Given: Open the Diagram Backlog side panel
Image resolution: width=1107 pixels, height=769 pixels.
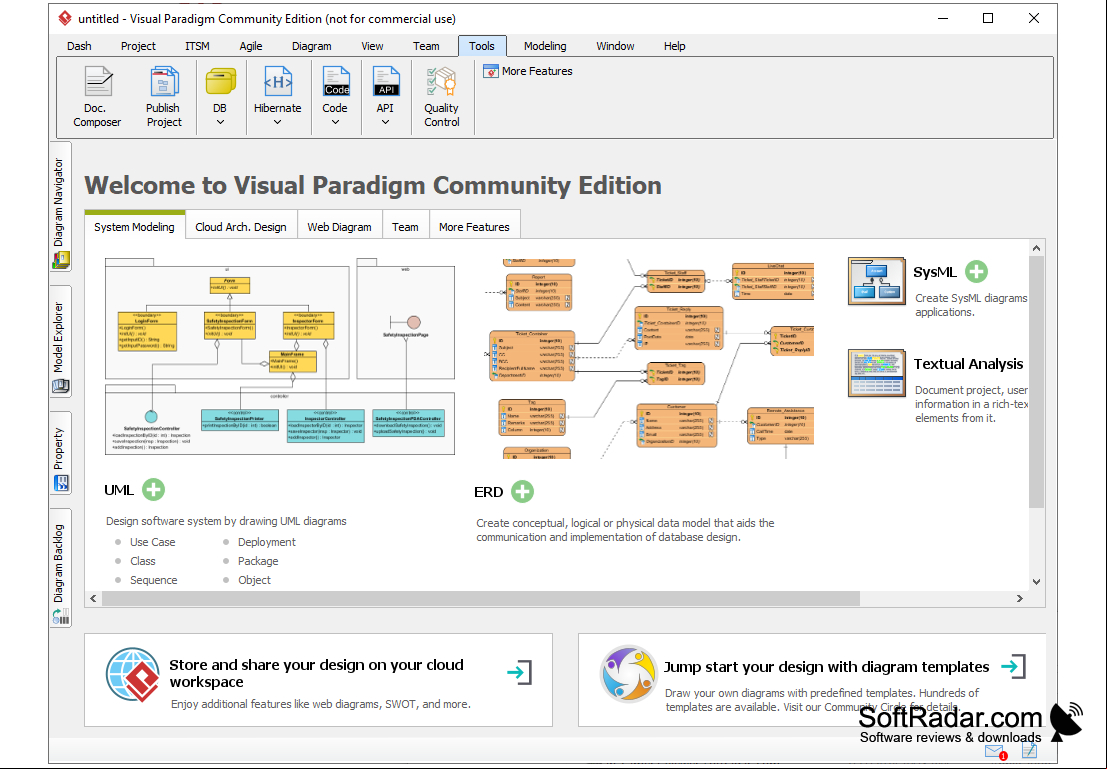Looking at the screenshot, I should tap(61, 568).
